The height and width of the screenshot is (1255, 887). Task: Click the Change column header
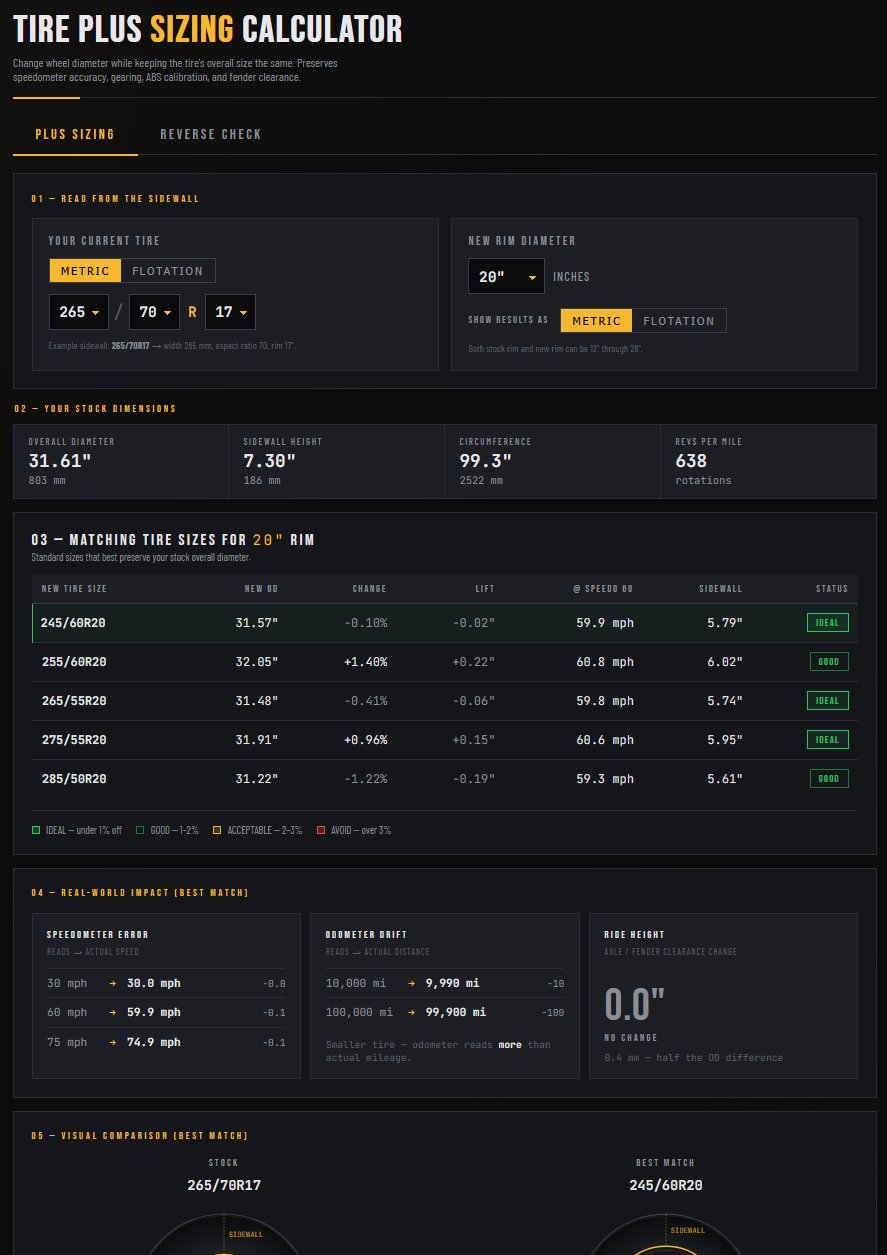tap(369, 589)
